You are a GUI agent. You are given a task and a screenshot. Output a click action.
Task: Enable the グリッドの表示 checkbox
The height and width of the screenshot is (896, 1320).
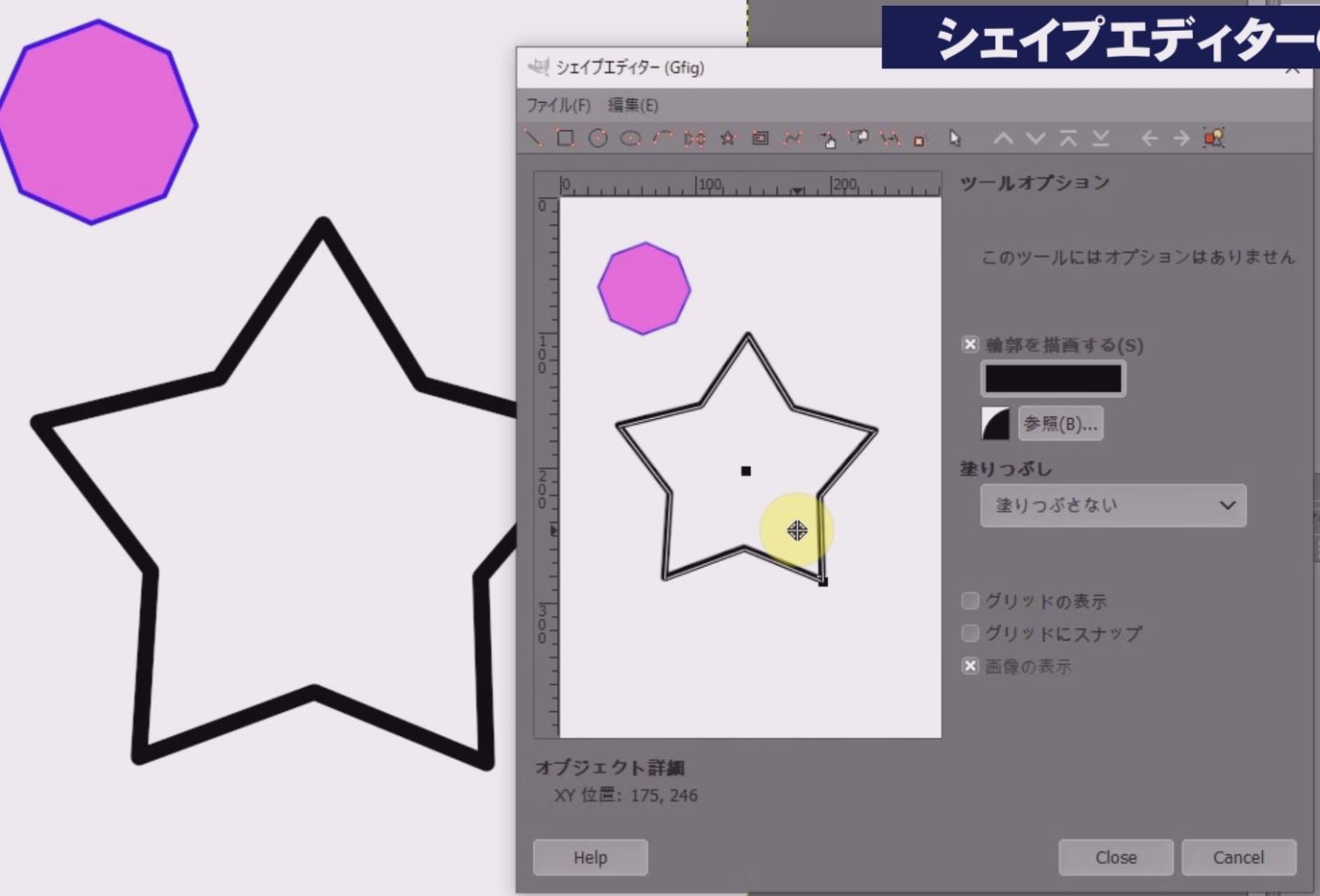tap(970, 600)
